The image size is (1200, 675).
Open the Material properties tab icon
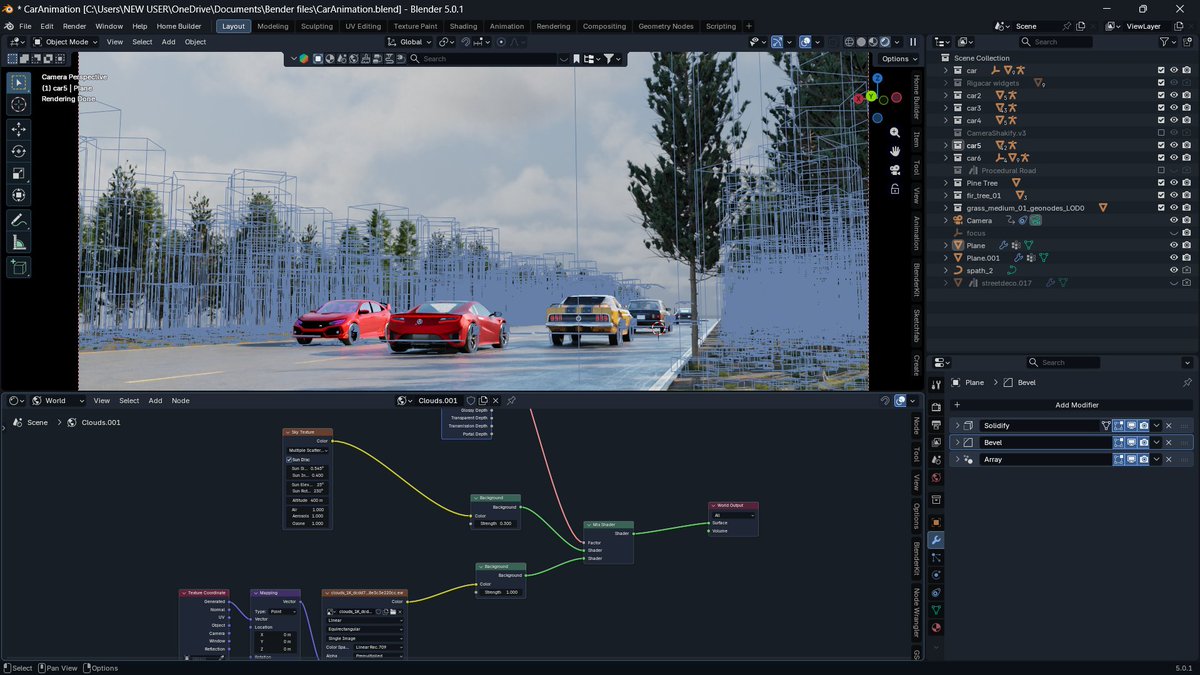point(936,628)
